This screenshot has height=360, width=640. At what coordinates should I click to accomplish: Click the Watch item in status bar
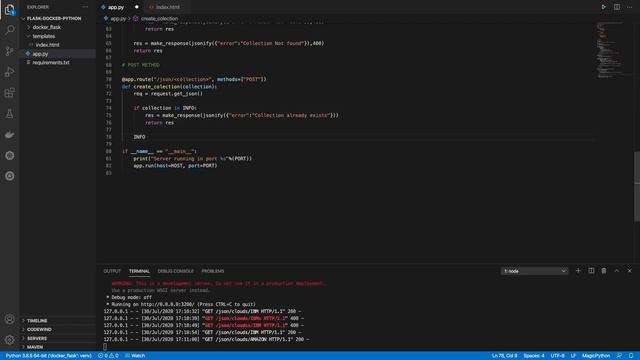(135, 356)
